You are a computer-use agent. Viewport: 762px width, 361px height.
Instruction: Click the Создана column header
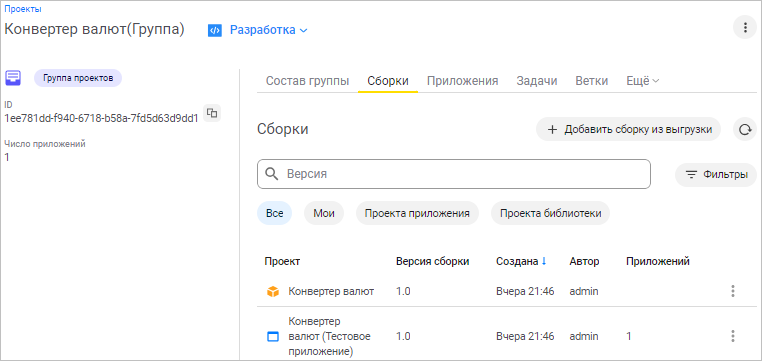coord(517,261)
